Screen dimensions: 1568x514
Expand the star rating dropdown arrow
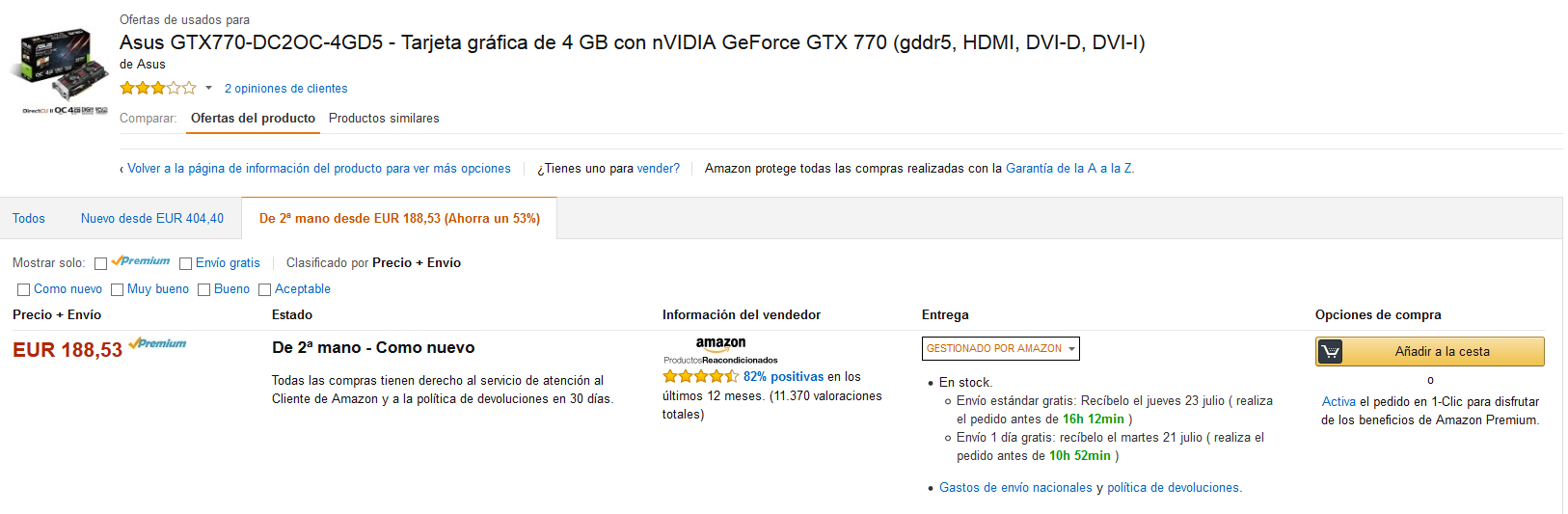pyautogui.click(x=208, y=88)
